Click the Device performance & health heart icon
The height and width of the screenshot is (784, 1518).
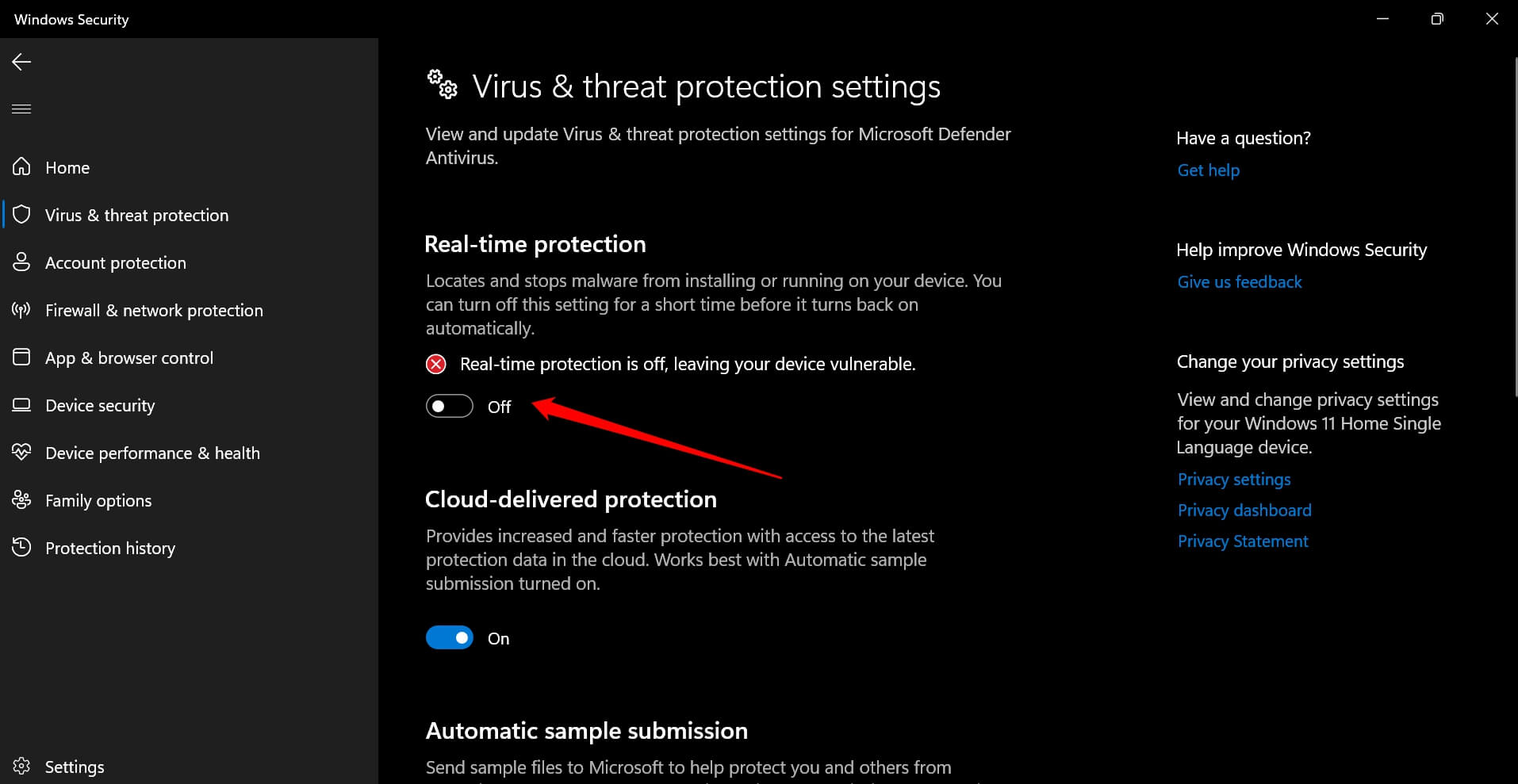point(21,453)
